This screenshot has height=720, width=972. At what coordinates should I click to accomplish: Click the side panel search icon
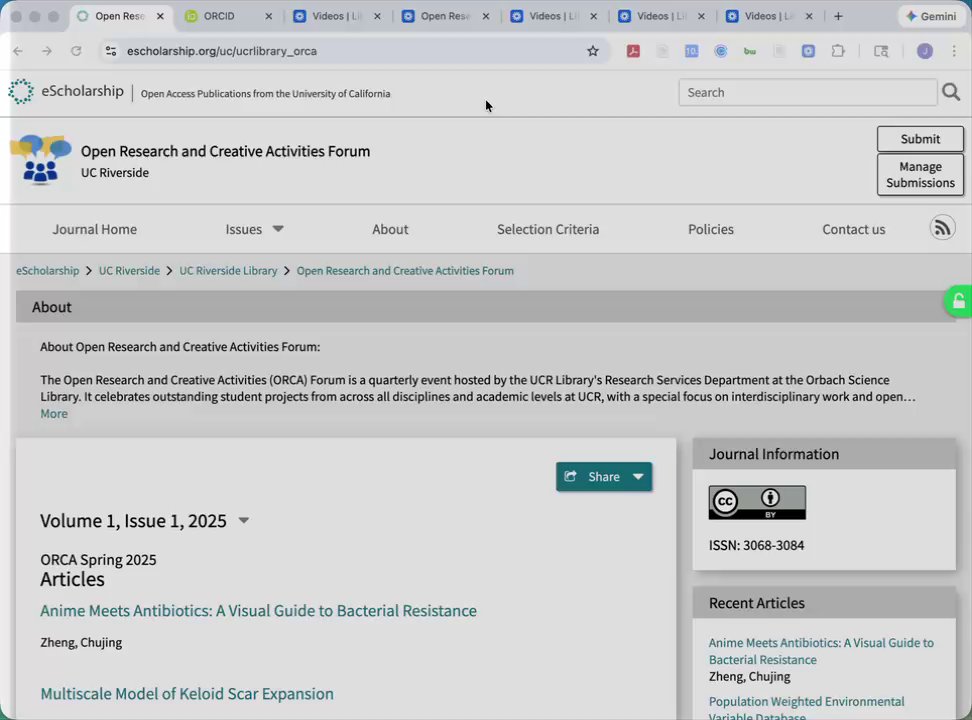pyautogui.click(x=881, y=51)
